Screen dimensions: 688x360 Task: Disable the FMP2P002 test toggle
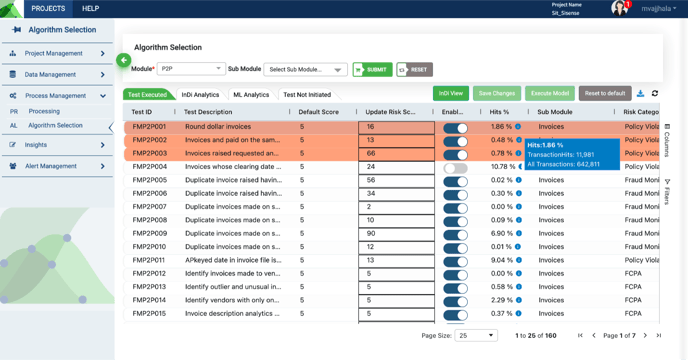(455, 141)
